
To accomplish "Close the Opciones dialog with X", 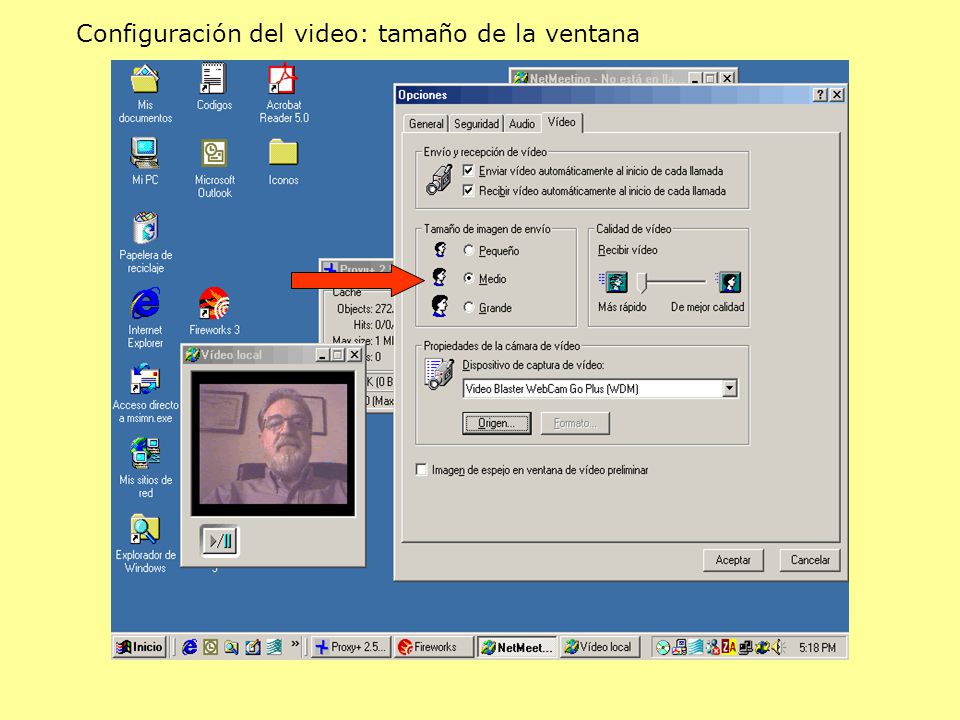I will [836, 95].
